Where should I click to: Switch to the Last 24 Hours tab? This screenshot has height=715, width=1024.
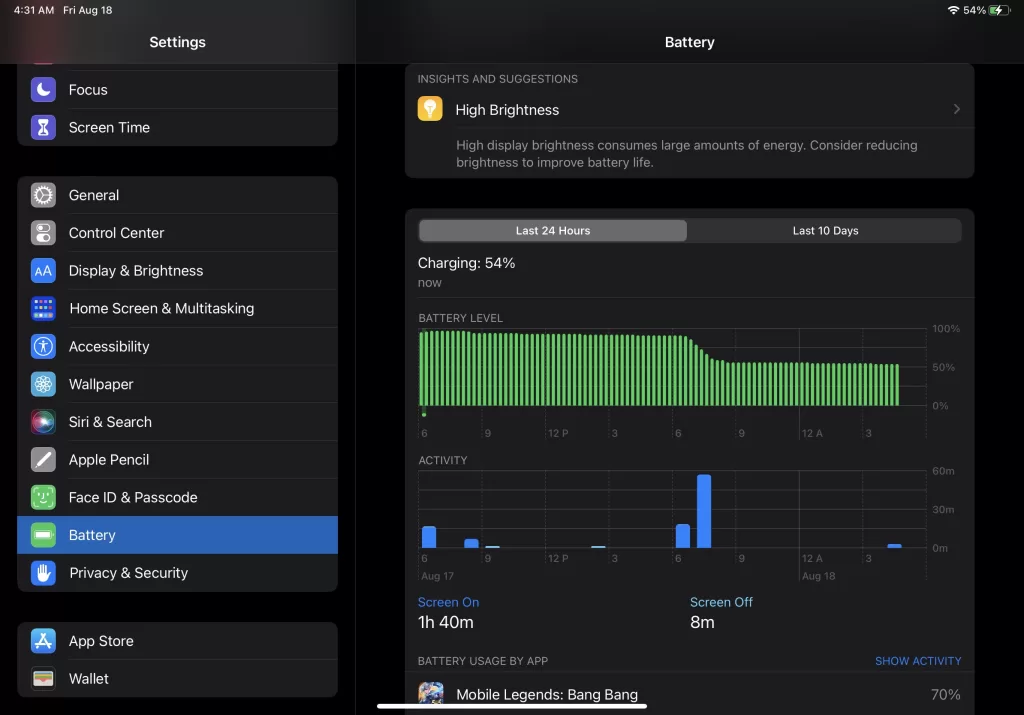552,230
